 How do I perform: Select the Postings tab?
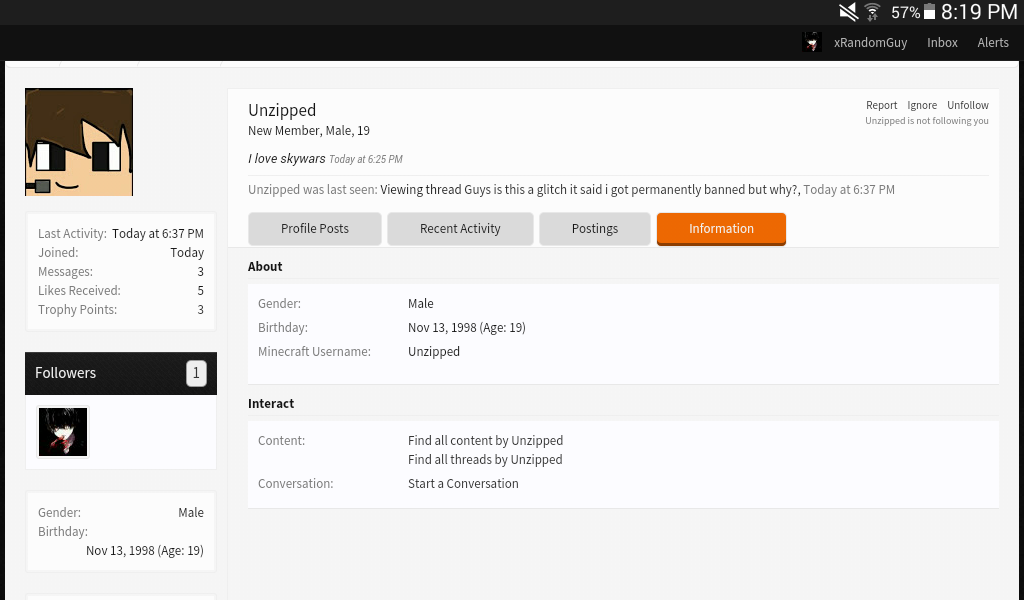[x=595, y=229]
